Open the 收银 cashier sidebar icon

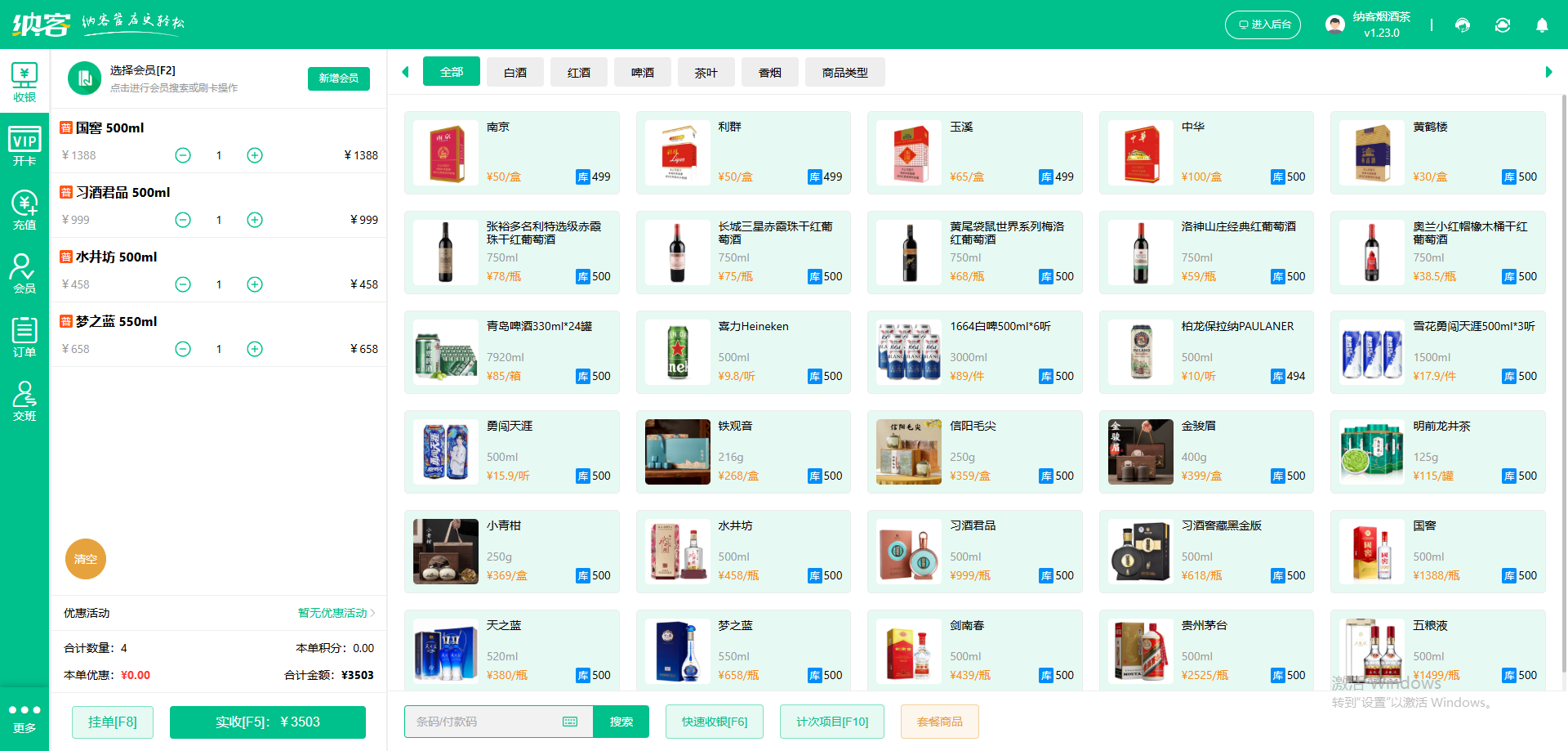coord(24,83)
